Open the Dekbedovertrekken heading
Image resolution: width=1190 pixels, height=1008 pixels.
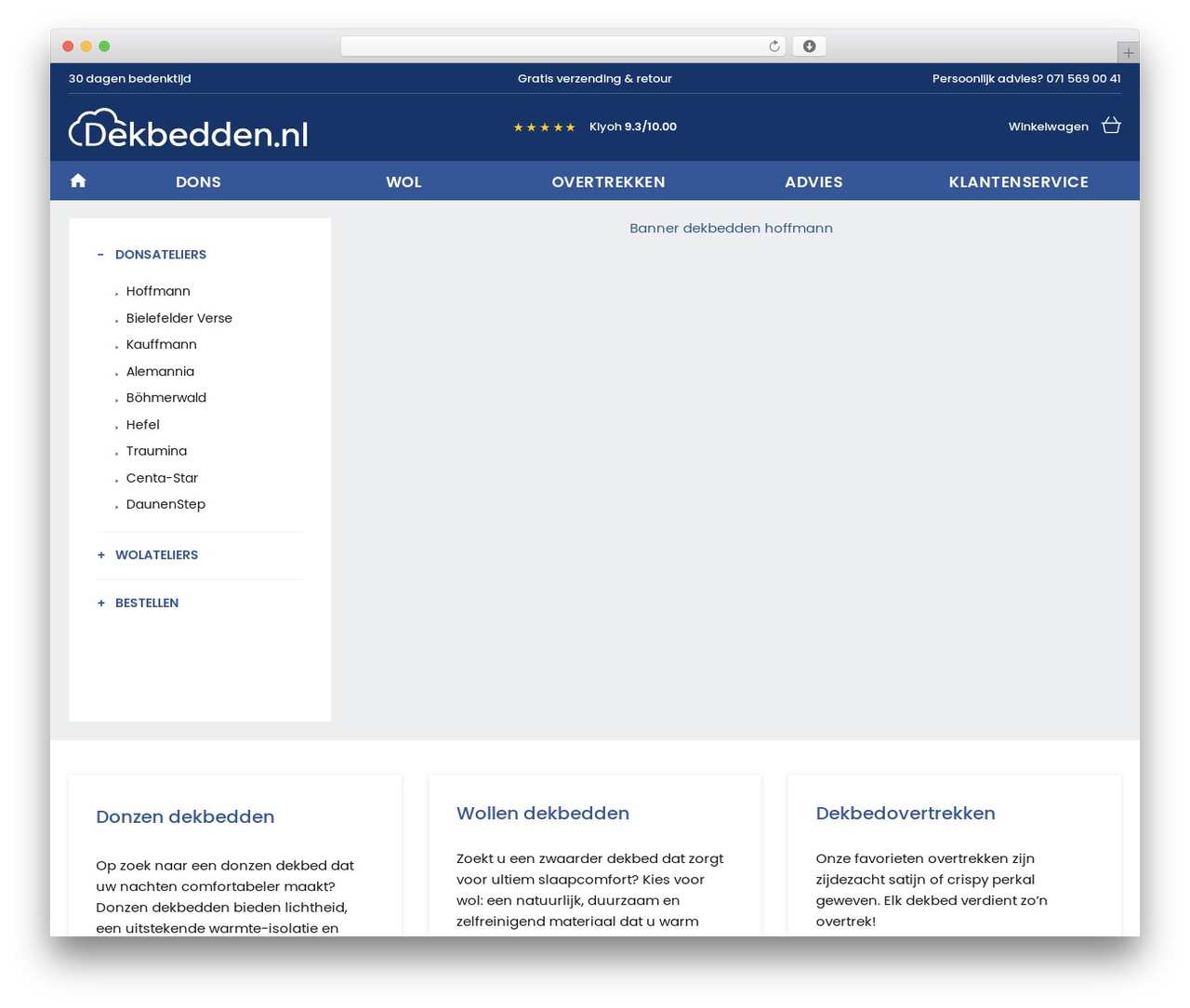906,813
